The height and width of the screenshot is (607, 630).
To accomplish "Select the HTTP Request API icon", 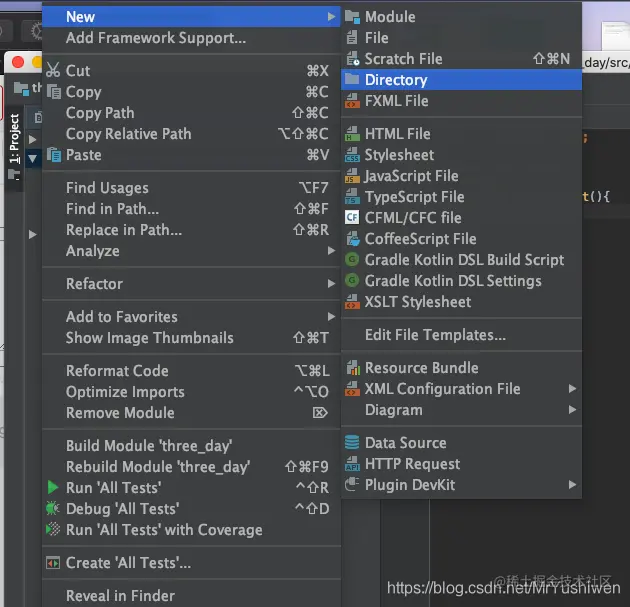I will [352, 464].
